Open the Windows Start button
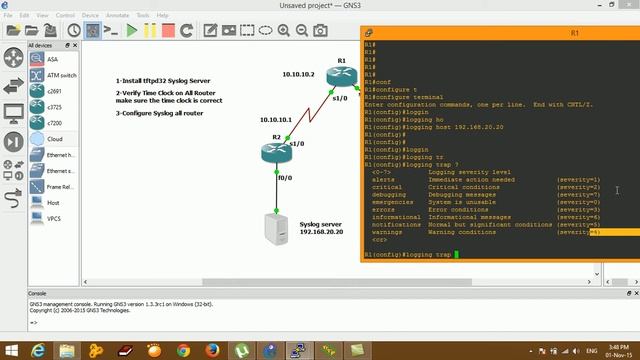This screenshot has width=640, height=360. coord(11,351)
